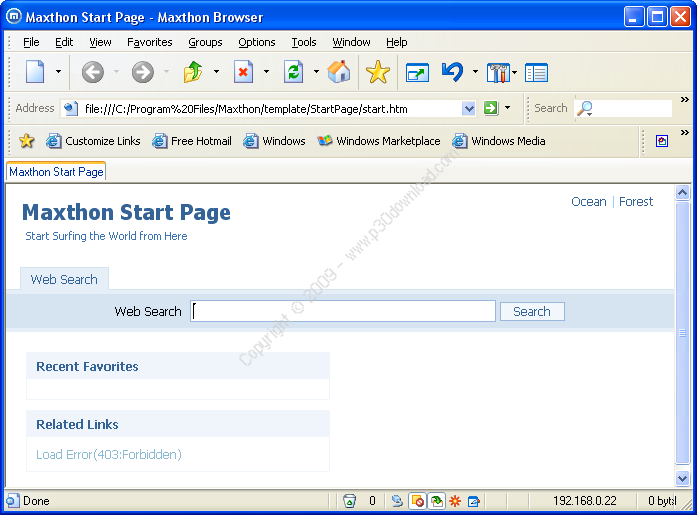This screenshot has height=515, width=697.
Task: Toggle the green-arrow status bar icon
Action: 437,501
